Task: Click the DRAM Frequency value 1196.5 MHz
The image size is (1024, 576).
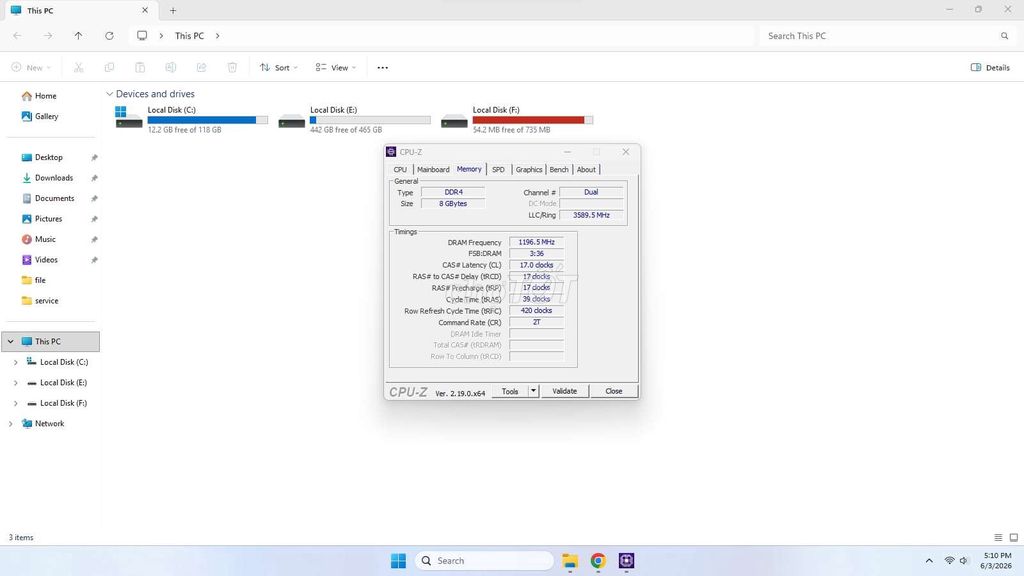Action: click(x=536, y=242)
